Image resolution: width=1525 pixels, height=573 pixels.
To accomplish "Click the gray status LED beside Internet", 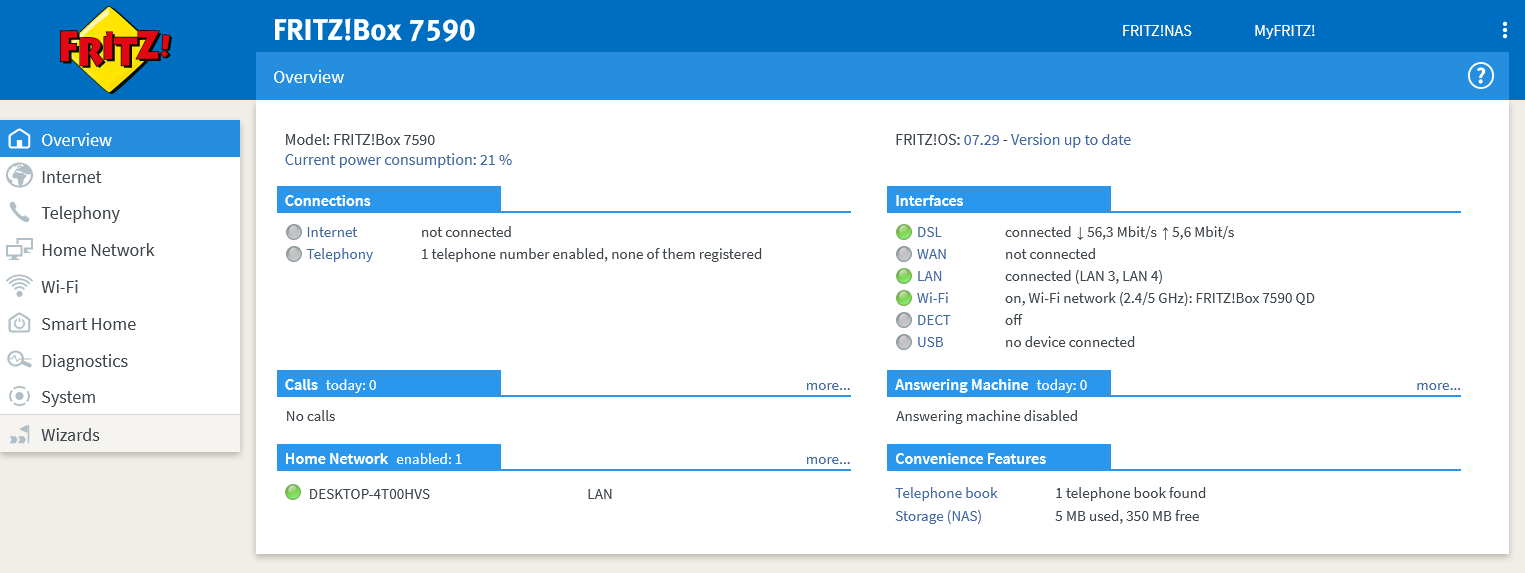I will click(x=294, y=232).
